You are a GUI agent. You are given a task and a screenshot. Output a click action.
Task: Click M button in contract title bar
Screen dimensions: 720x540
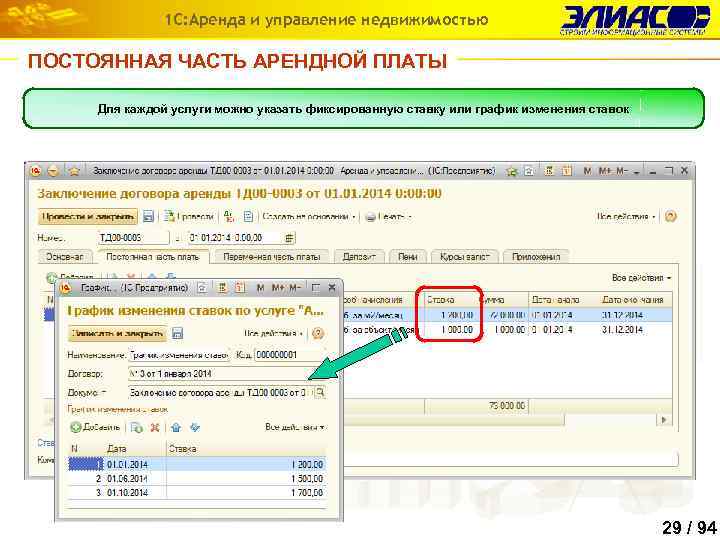coord(587,171)
